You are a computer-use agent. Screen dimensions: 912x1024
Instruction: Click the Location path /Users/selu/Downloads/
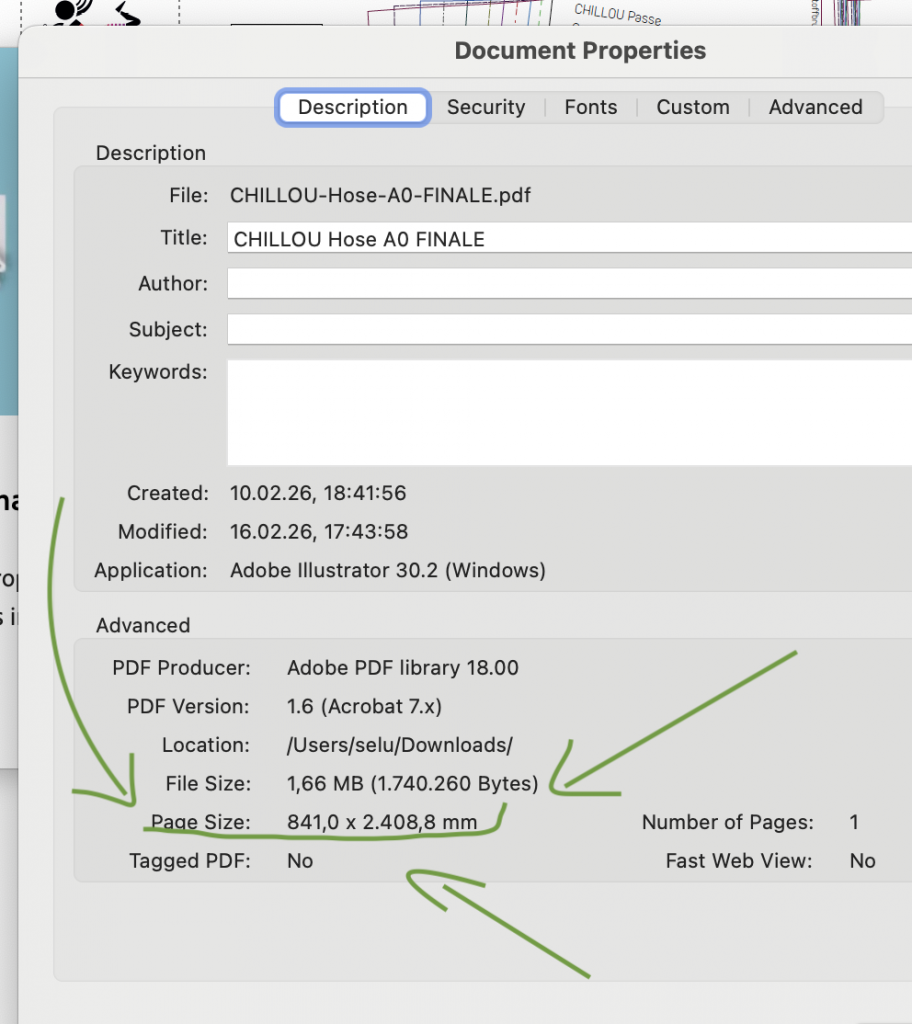click(x=400, y=745)
